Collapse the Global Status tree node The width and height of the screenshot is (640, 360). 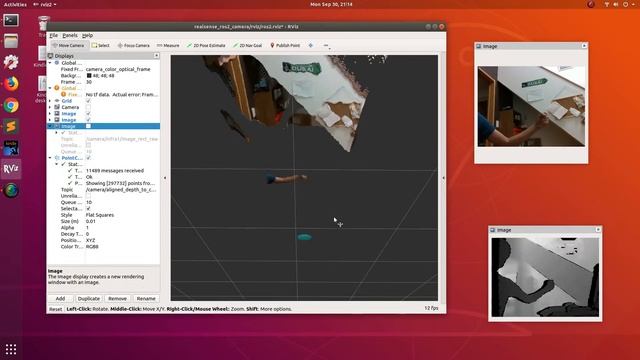coord(50,88)
